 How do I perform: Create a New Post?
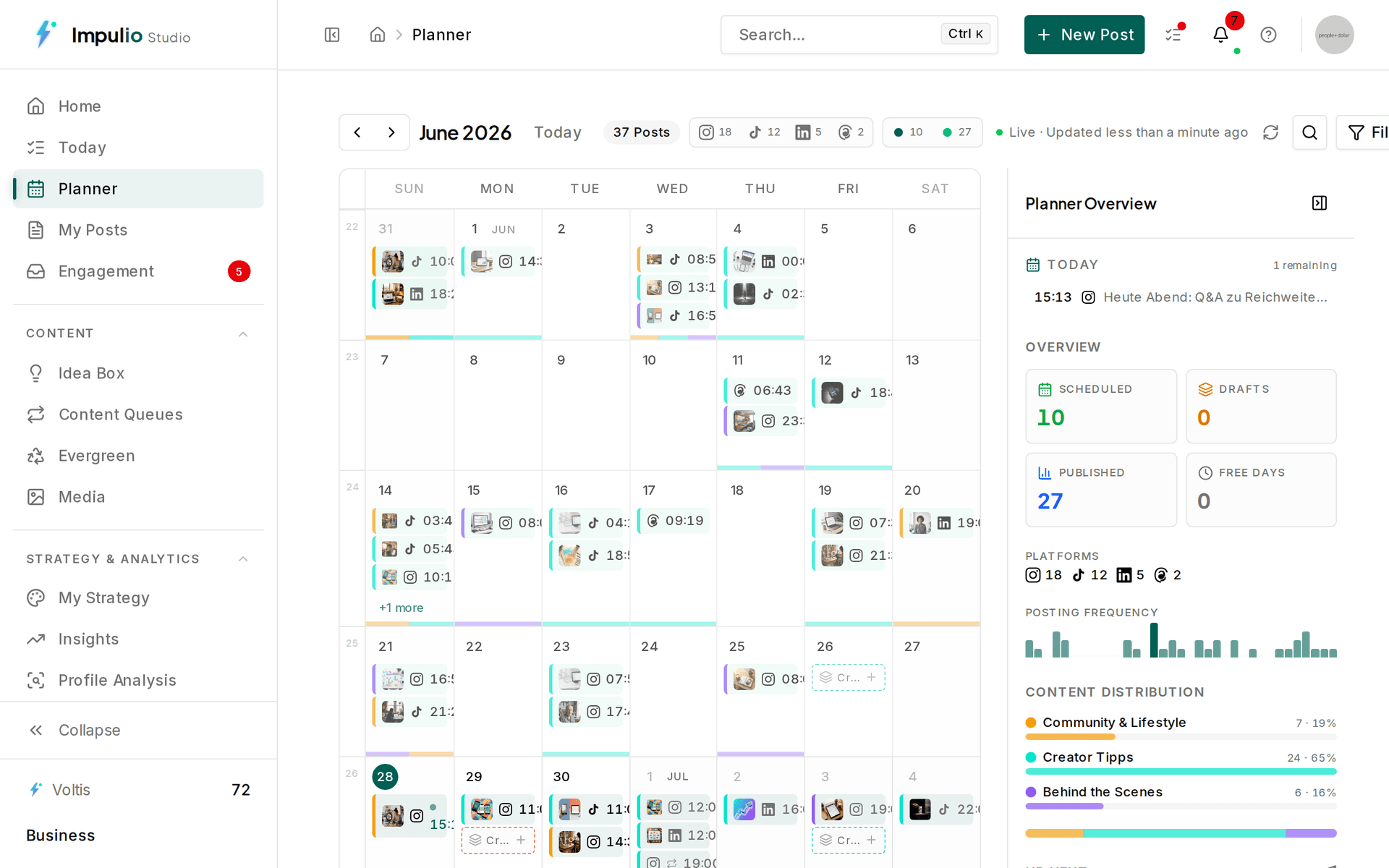(x=1084, y=35)
